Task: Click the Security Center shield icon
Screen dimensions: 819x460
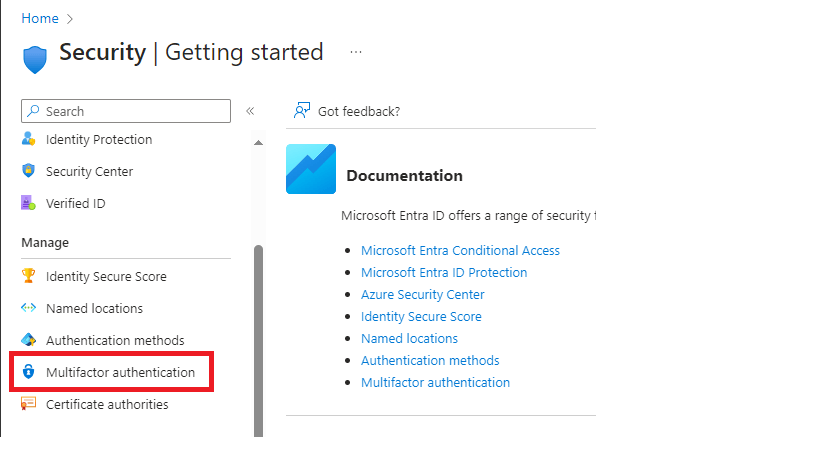Action: 28,172
